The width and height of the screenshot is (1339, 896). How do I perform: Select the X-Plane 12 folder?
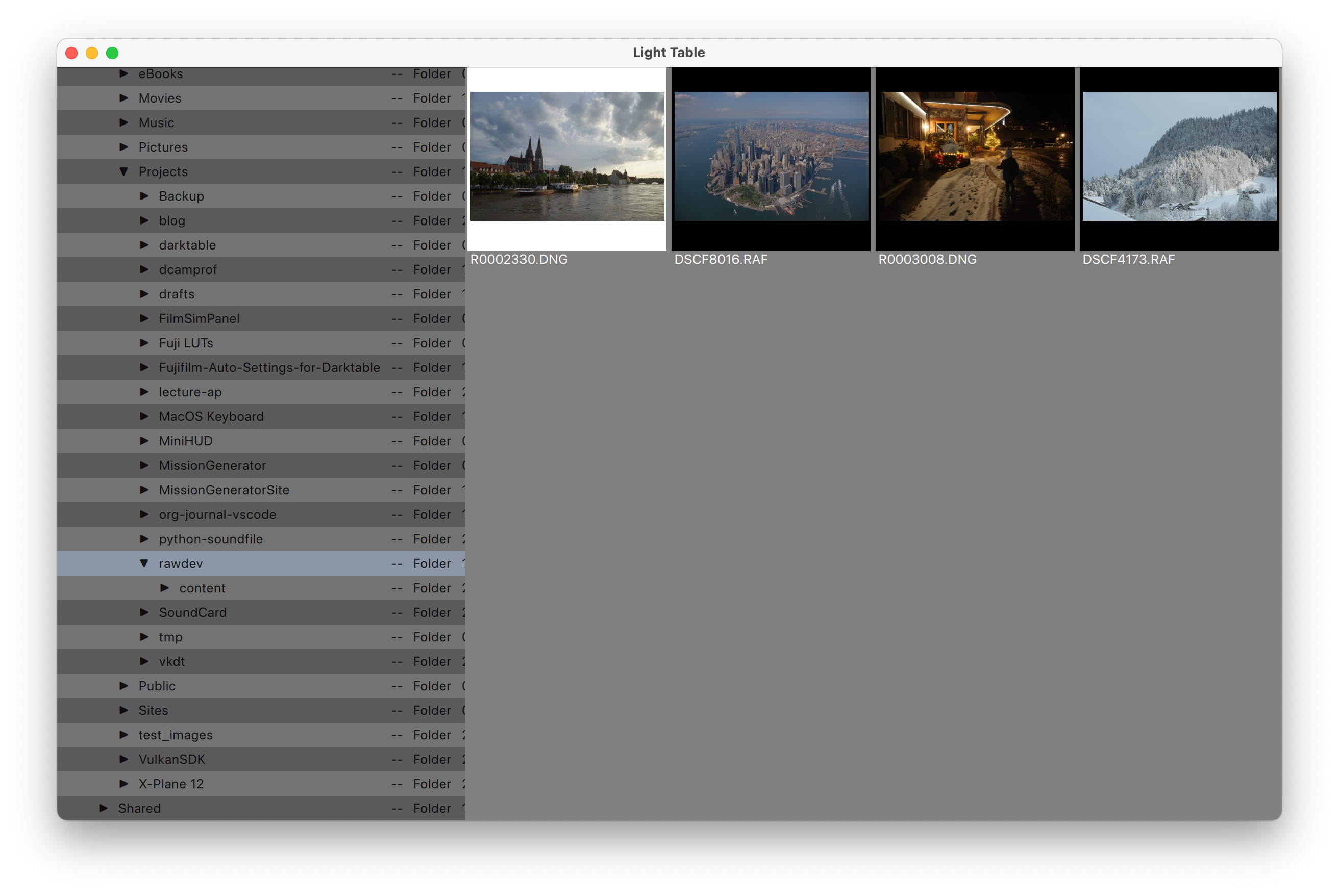click(171, 784)
